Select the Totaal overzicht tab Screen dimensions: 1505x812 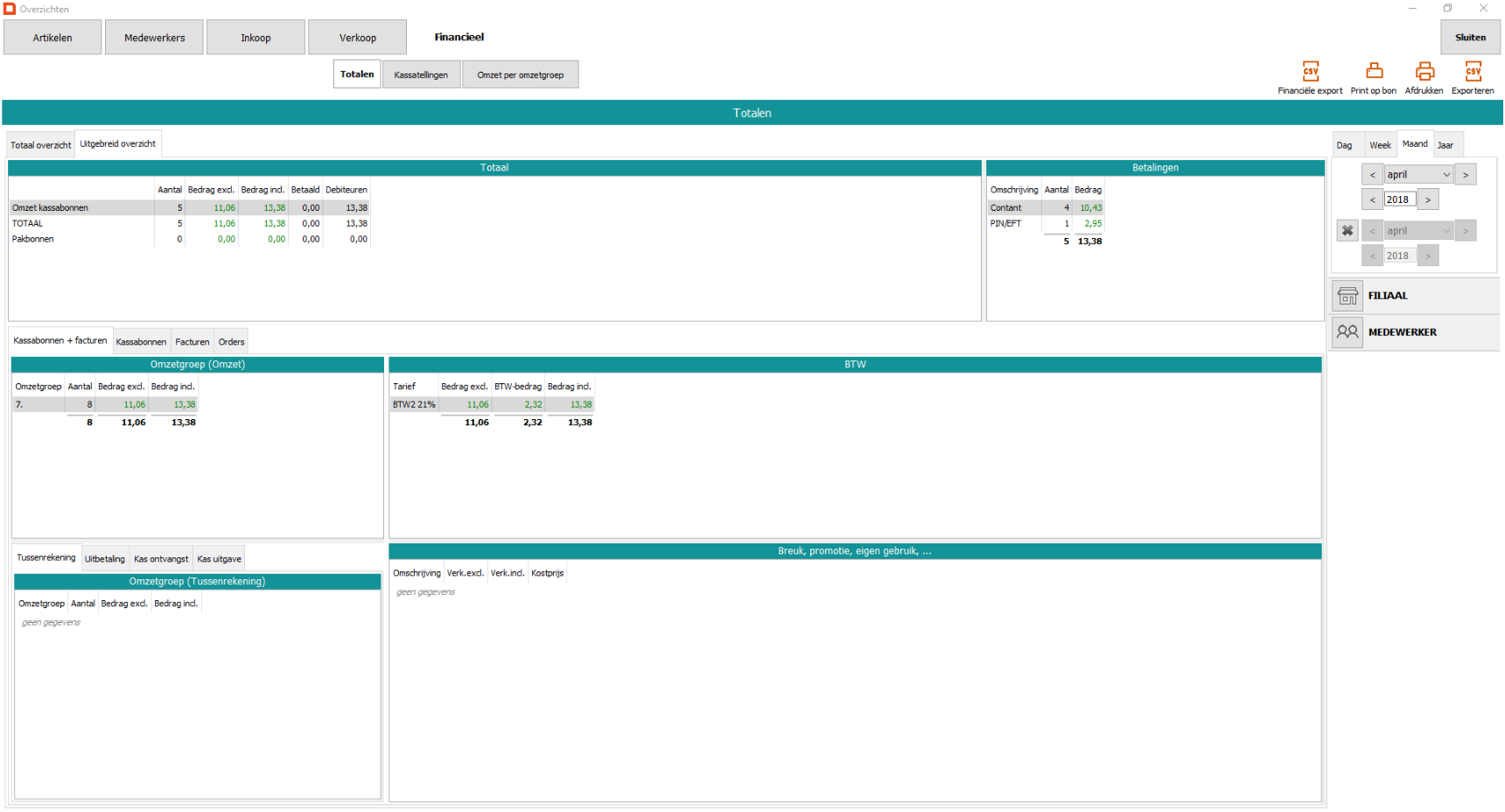[x=41, y=145]
